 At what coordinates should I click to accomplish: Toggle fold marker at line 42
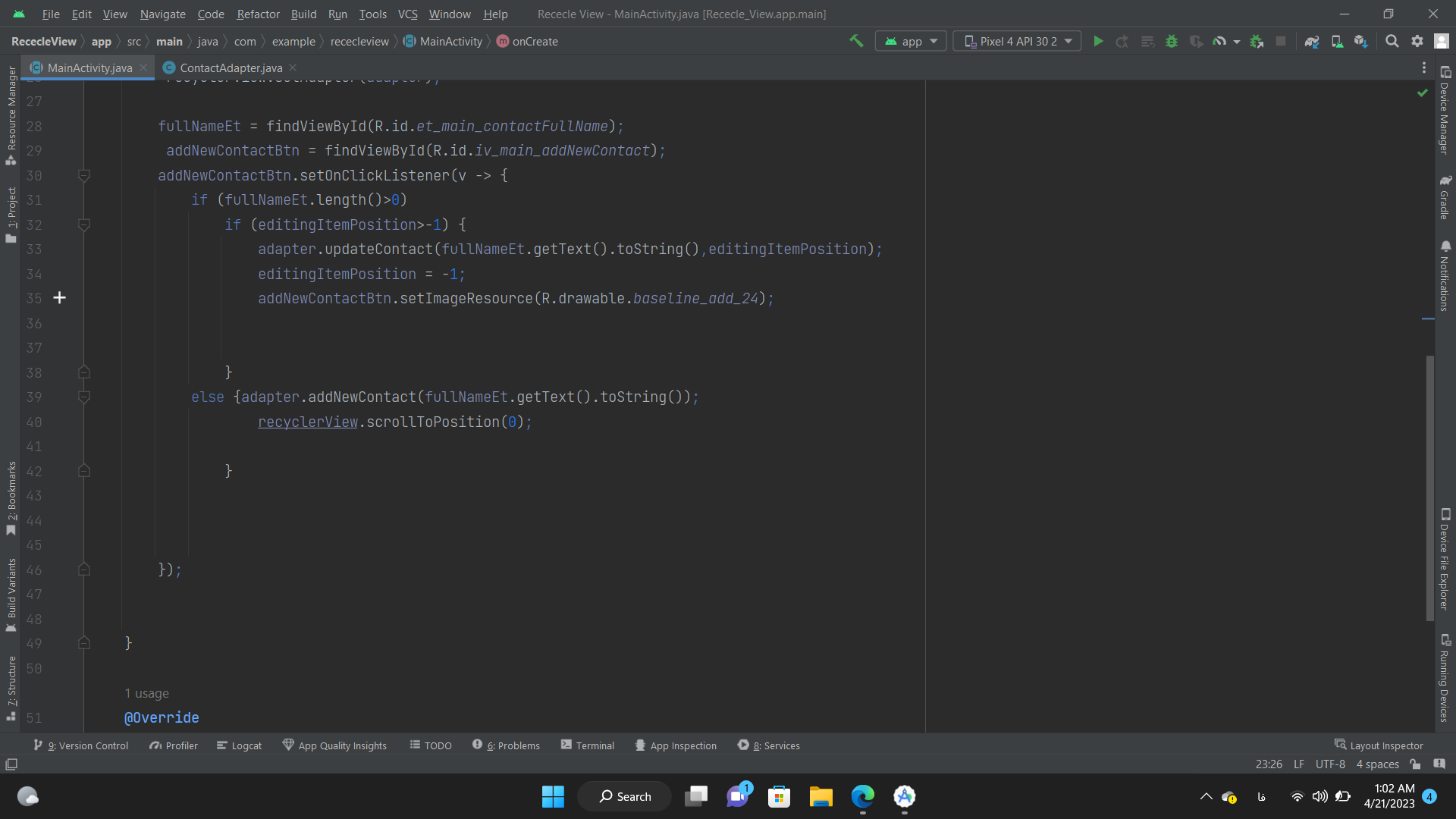click(x=84, y=471)
